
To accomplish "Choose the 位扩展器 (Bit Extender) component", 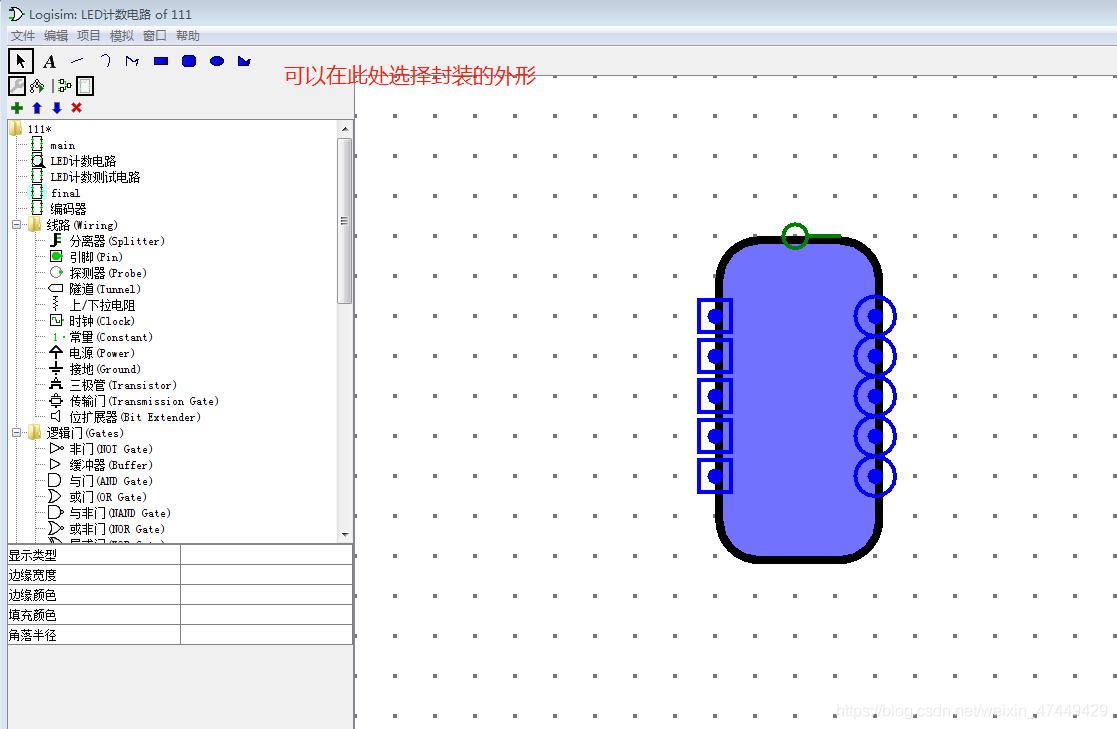I will pos(135,418).
